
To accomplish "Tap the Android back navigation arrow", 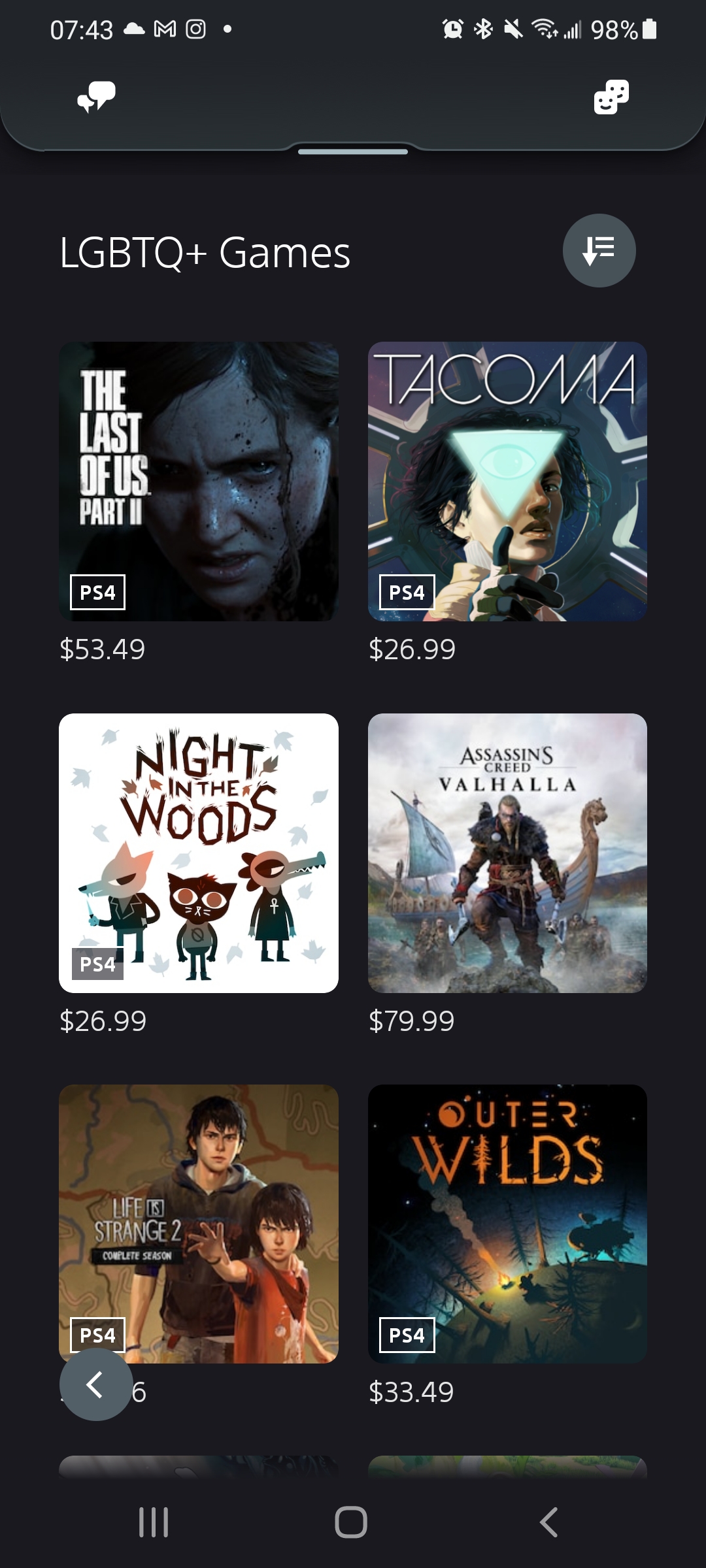I will coord(548,1522).
